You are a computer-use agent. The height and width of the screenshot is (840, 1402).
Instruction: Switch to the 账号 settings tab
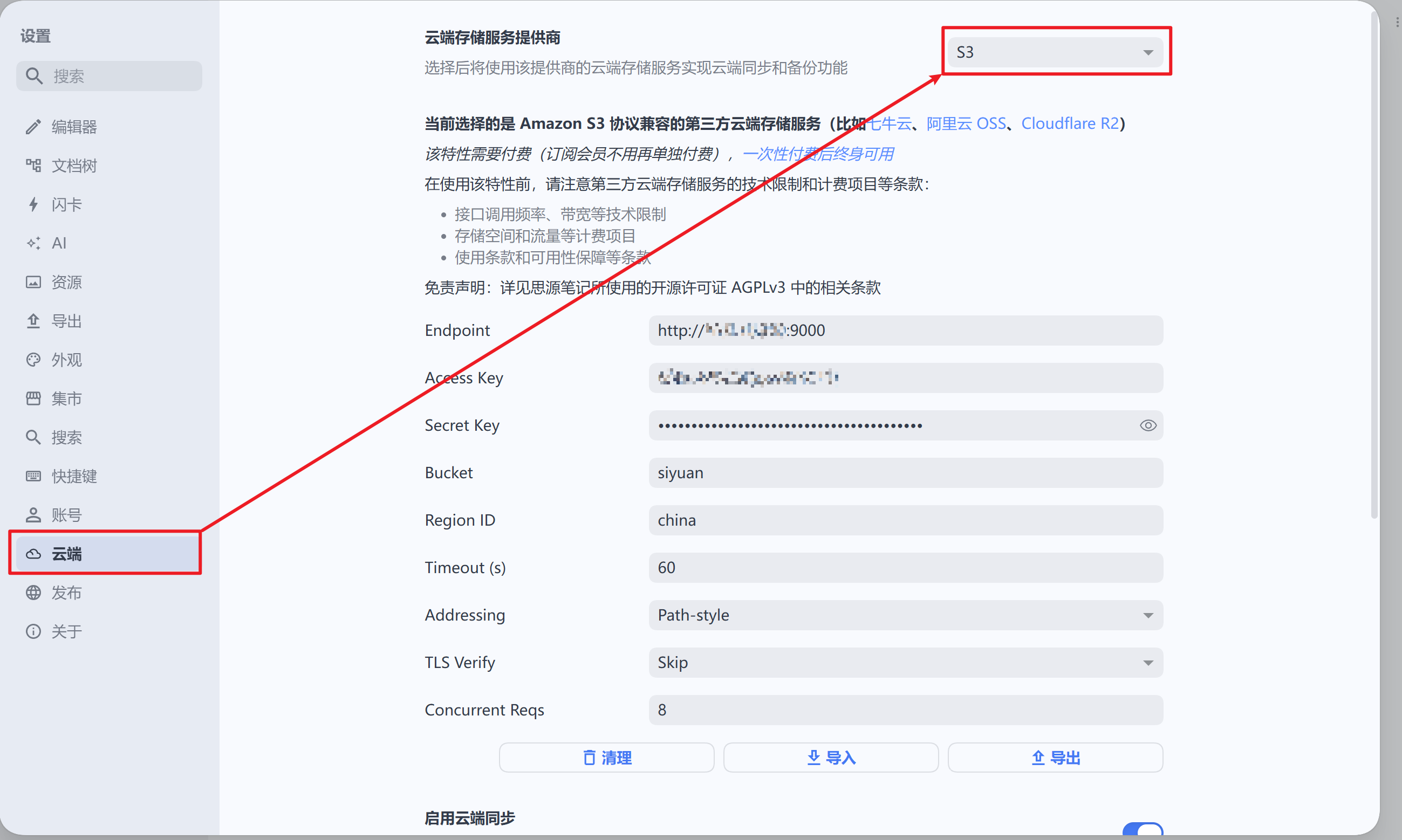pyautogui.click(x=66, y=514)
